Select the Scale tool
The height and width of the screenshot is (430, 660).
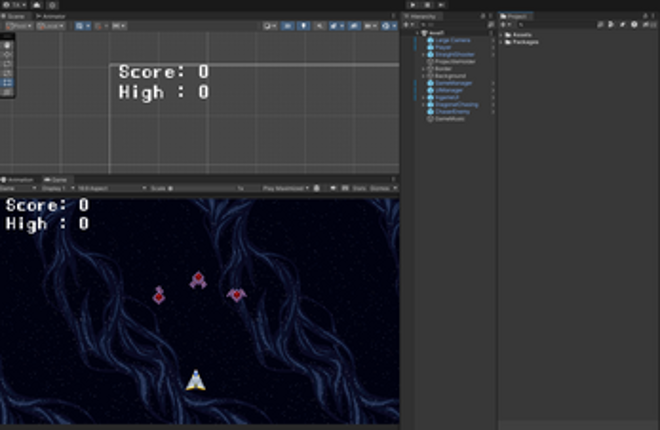pyautogui.click(x=7, y=73)
